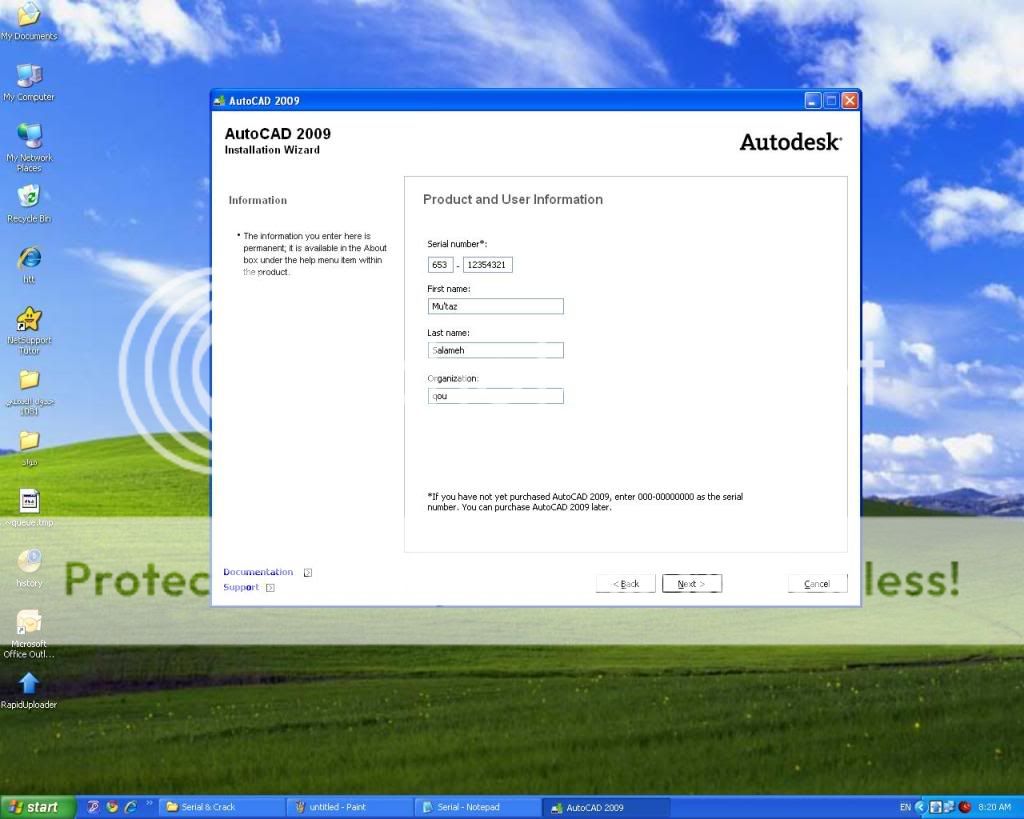Open My Network Places icon
This screenshot has height=819, width=1024.
tap(29, 137)
